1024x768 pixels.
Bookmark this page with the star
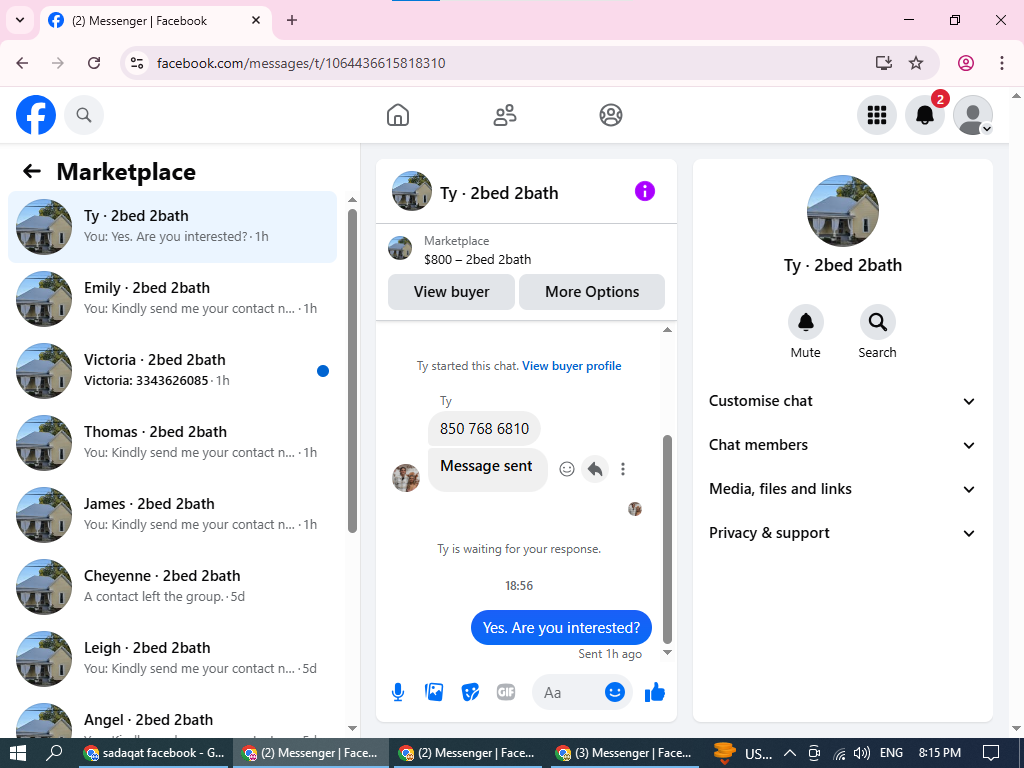[x=916, y=63]
